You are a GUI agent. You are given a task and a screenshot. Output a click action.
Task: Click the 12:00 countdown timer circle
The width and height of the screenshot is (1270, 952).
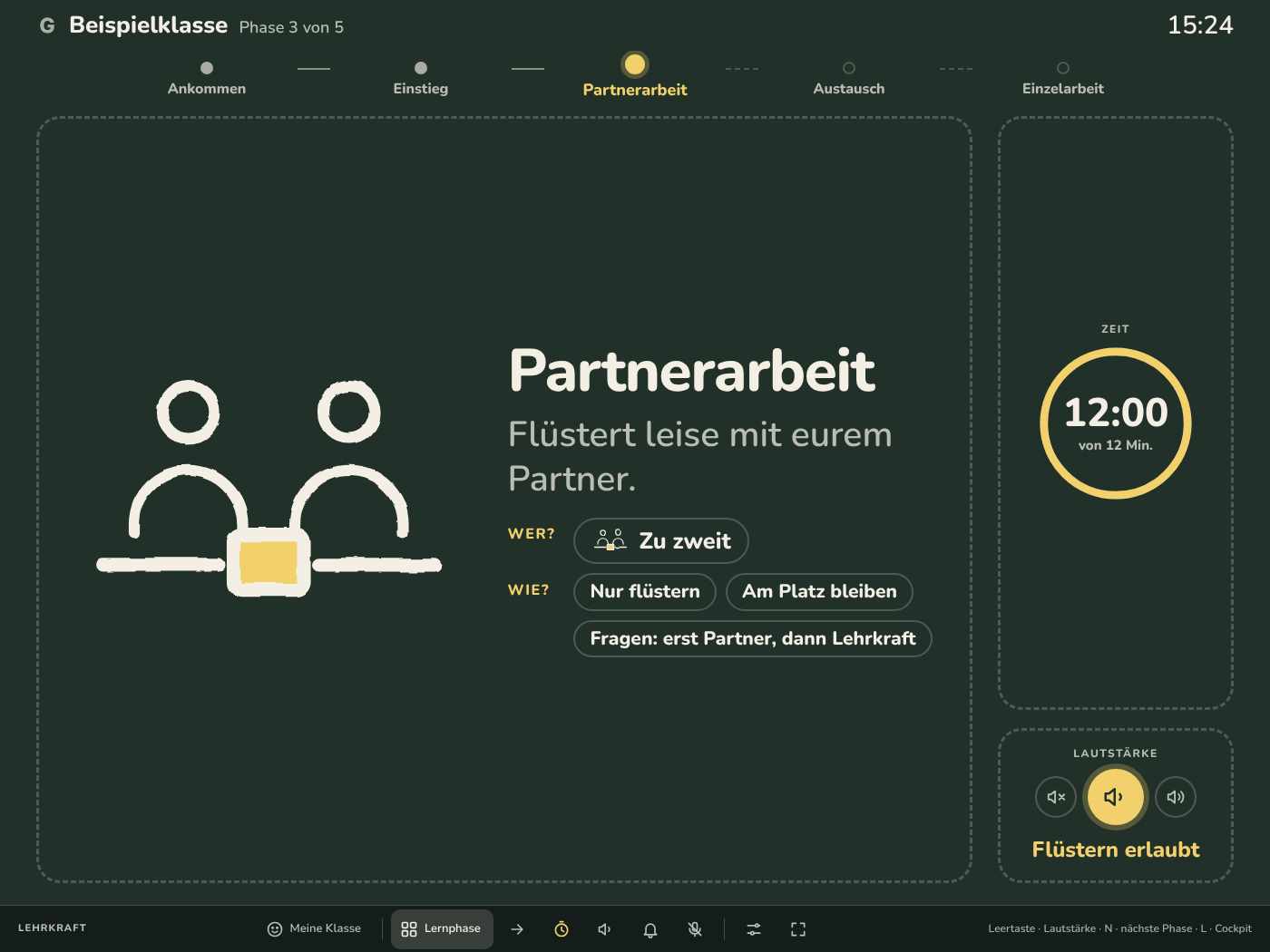click(x=1116, y=423)
